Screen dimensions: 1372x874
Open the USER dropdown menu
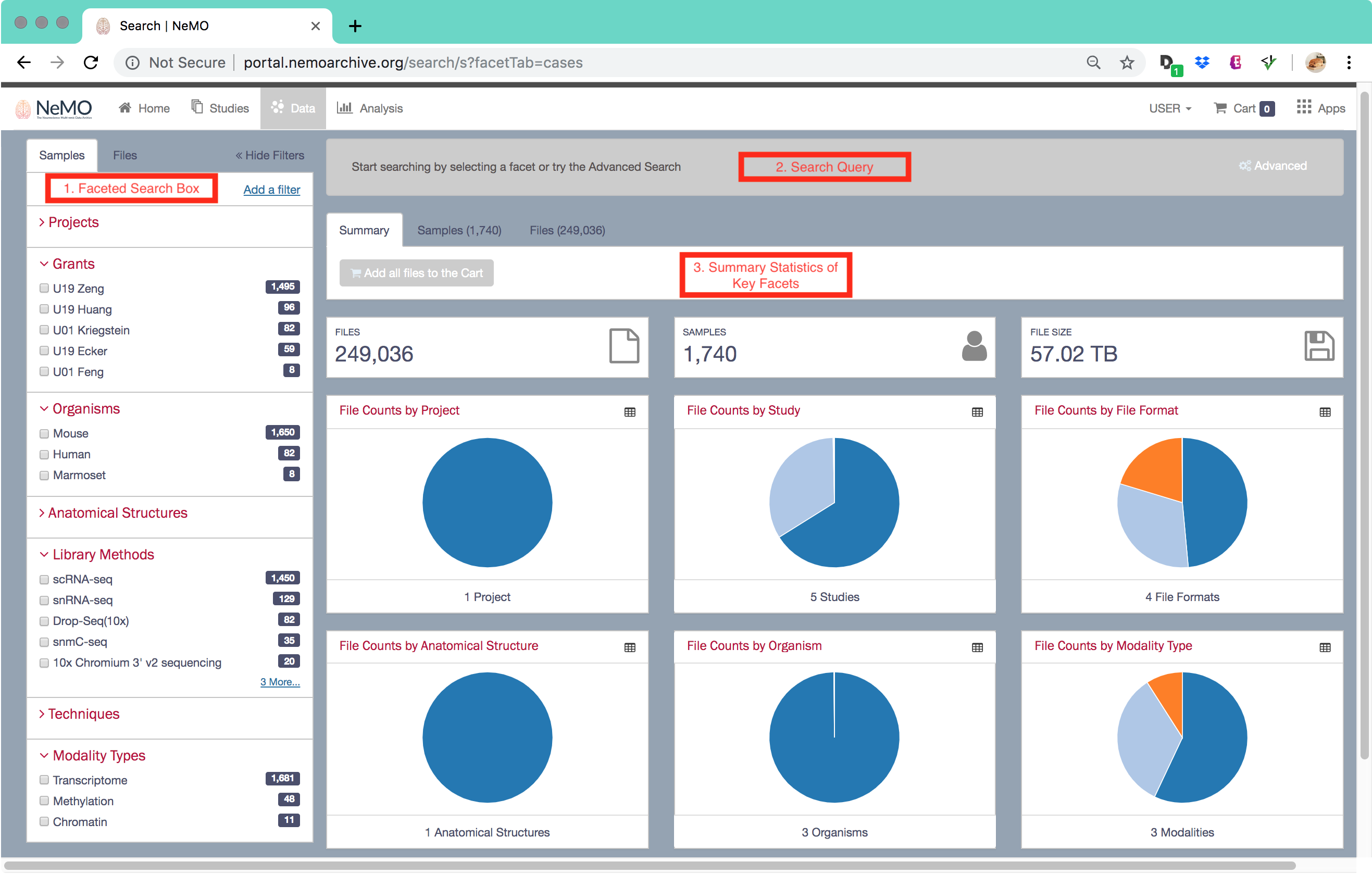(1169, 108)
